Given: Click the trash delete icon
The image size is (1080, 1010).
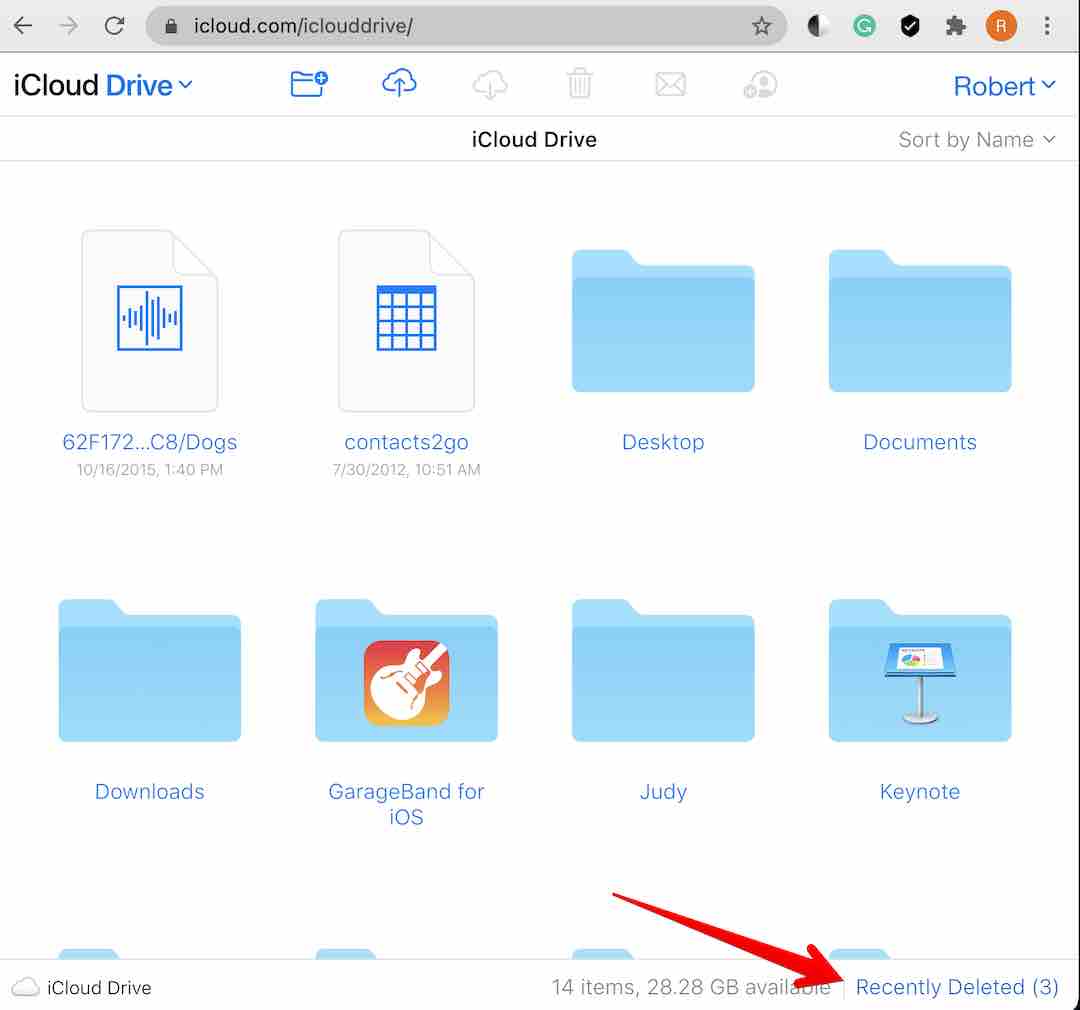Looking at the screenshot, I should coord(580,83).
